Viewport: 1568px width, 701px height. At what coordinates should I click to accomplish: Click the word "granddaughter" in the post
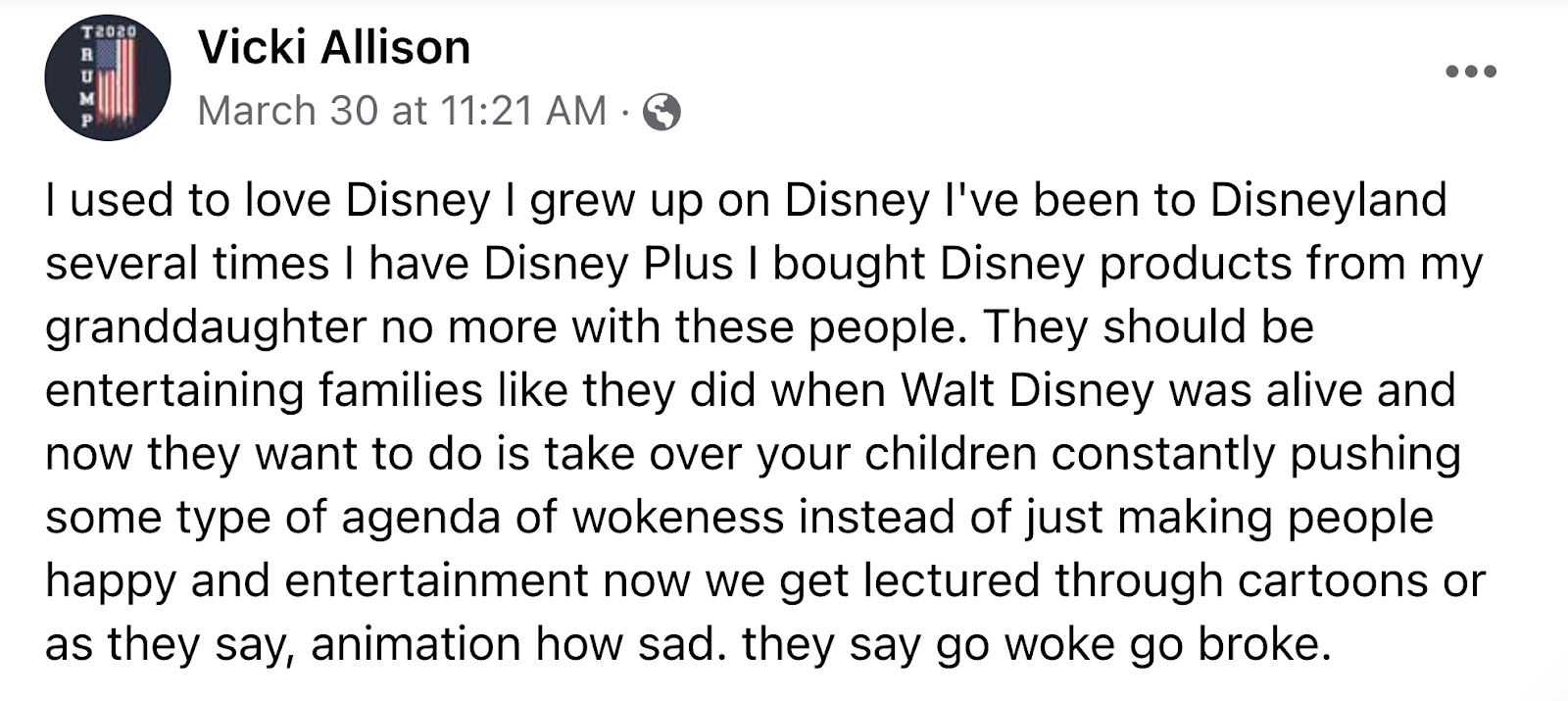coord(206,327)
